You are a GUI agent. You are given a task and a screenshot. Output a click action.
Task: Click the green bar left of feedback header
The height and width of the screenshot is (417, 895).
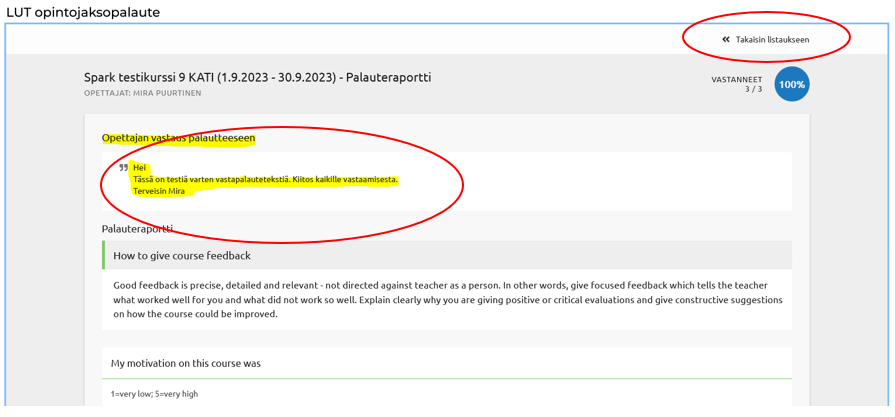point(103,255)
